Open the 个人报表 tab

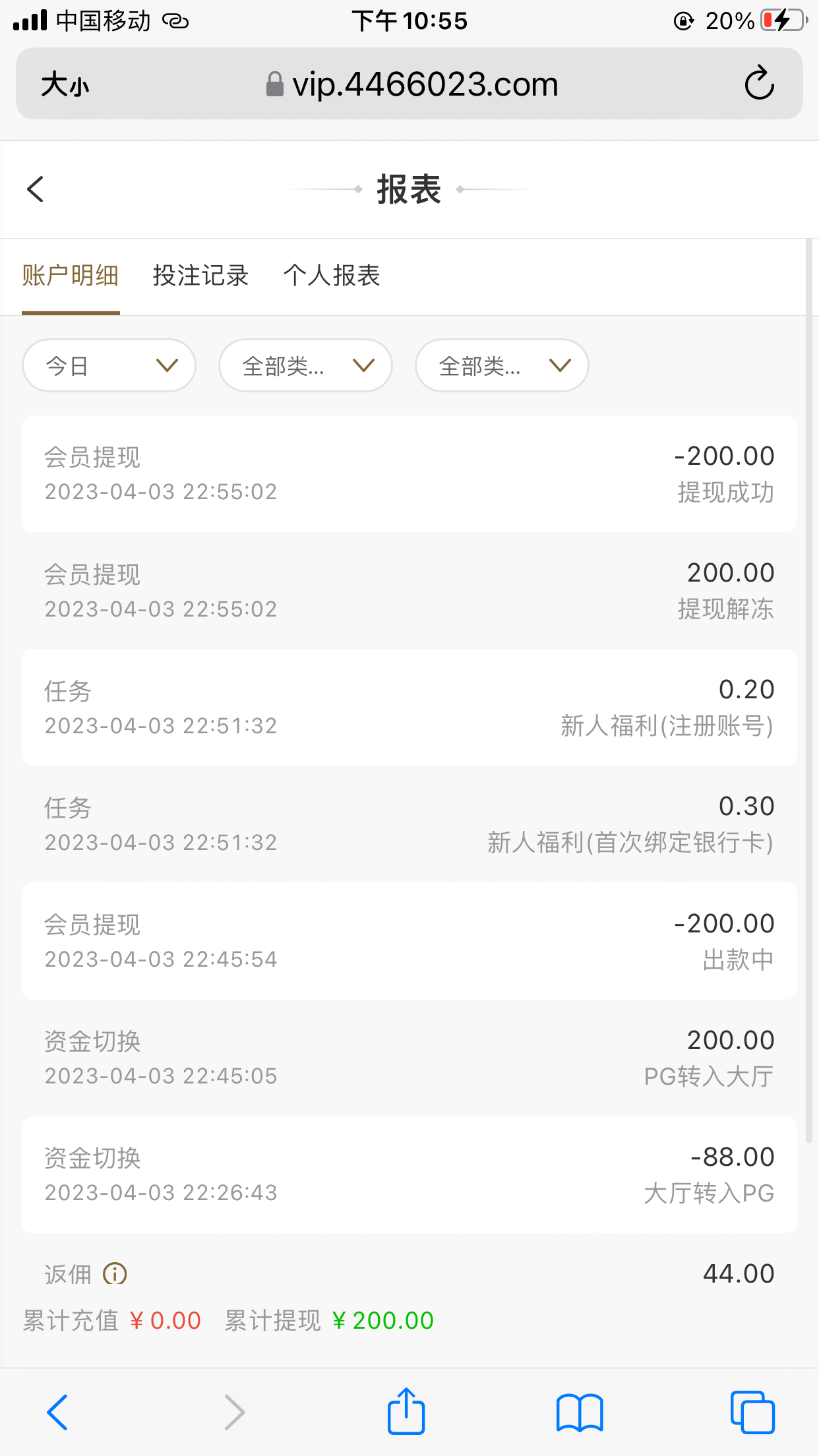pyautogui.click(x=332, y=276)
